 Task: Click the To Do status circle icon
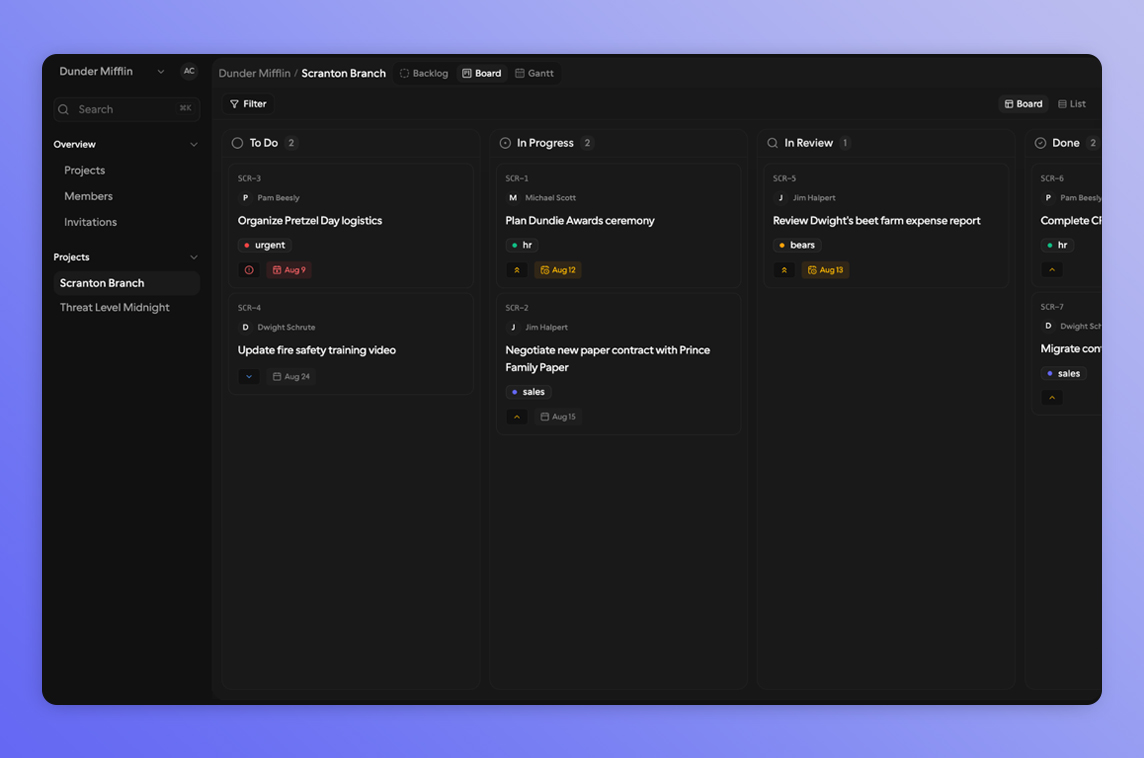[237, 143]
